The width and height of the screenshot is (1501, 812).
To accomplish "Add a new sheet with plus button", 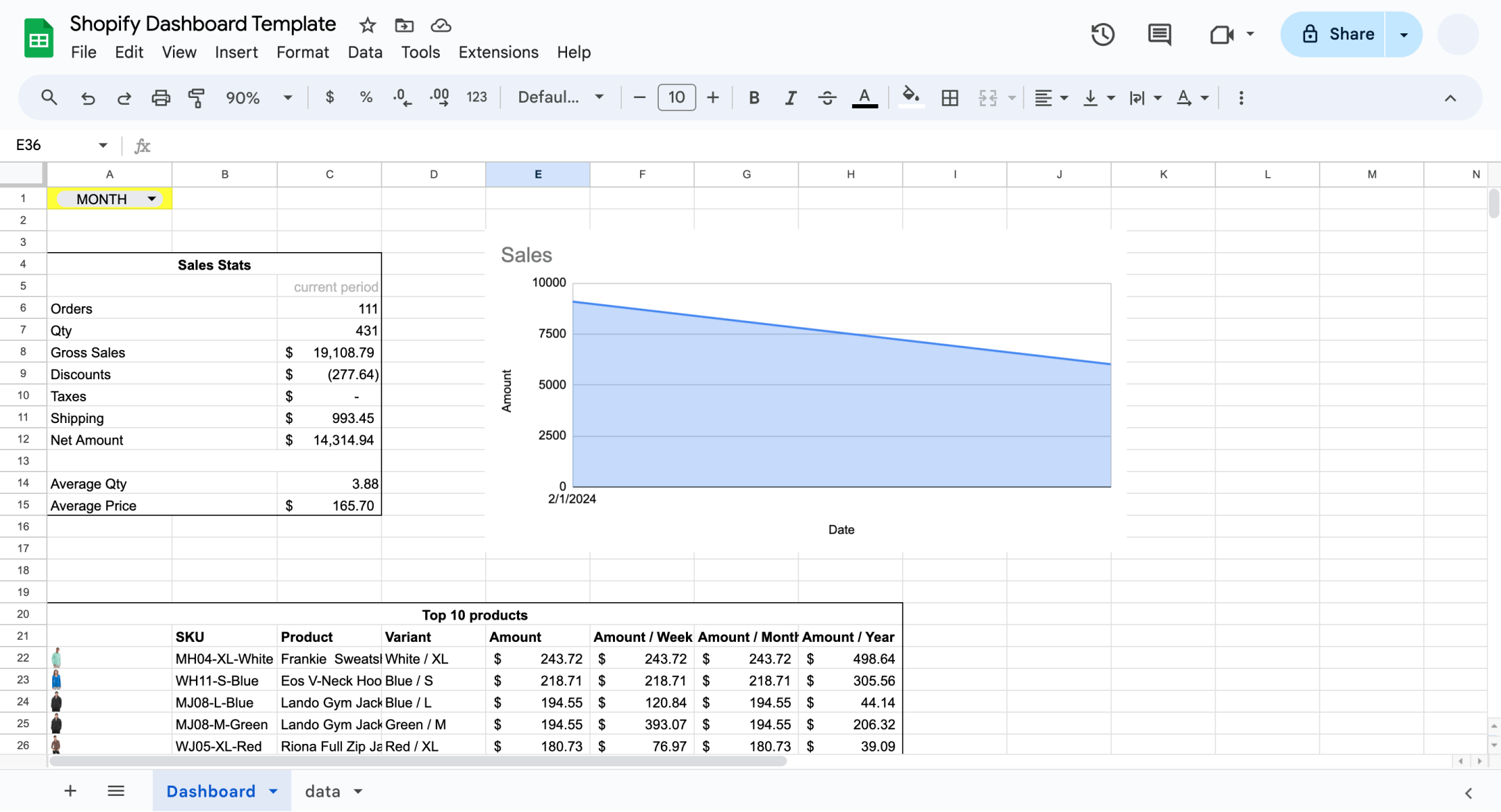I will pyautogui.click(x=70, y=790).
